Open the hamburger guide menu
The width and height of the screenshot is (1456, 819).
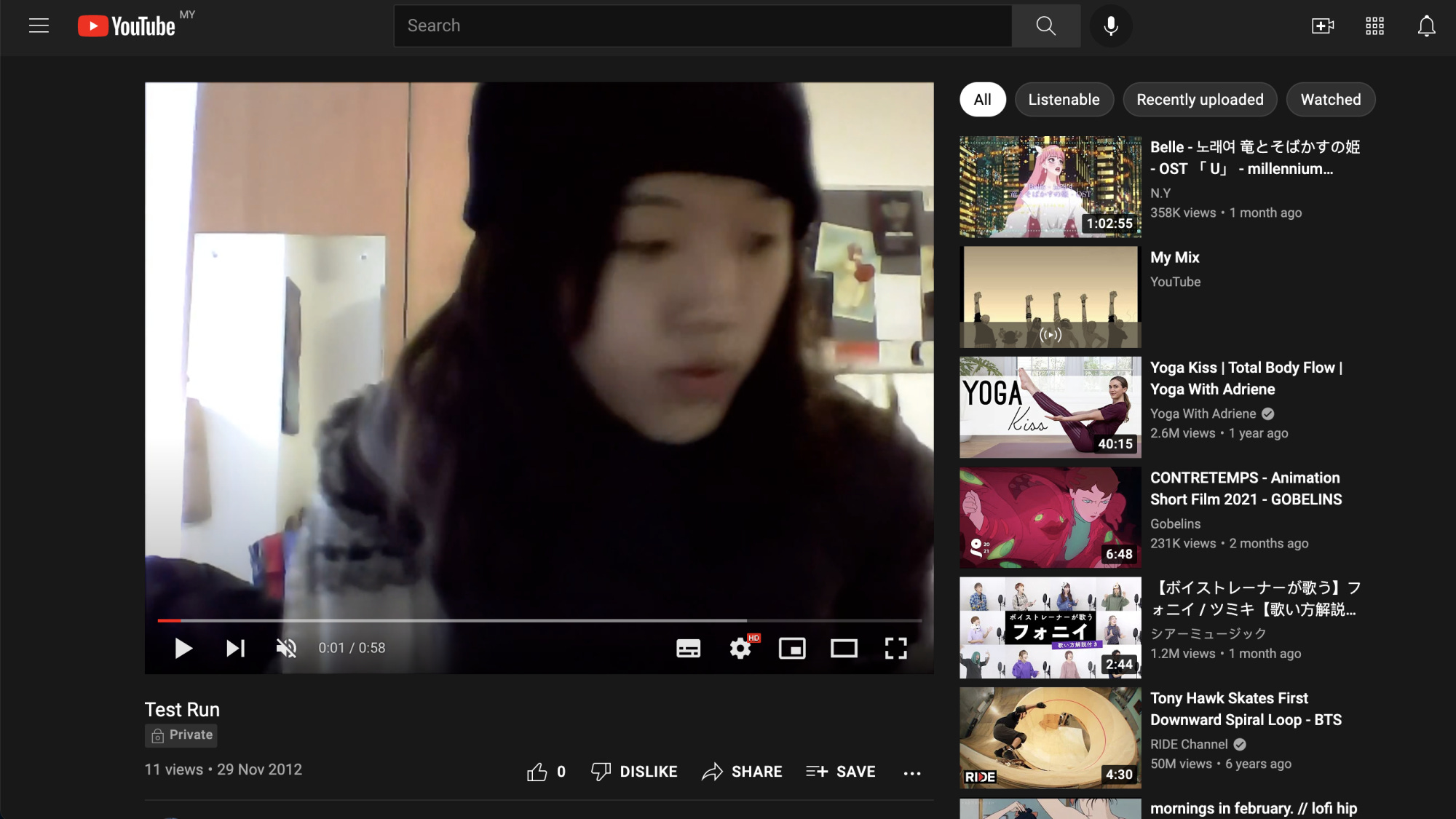[39, 26]
